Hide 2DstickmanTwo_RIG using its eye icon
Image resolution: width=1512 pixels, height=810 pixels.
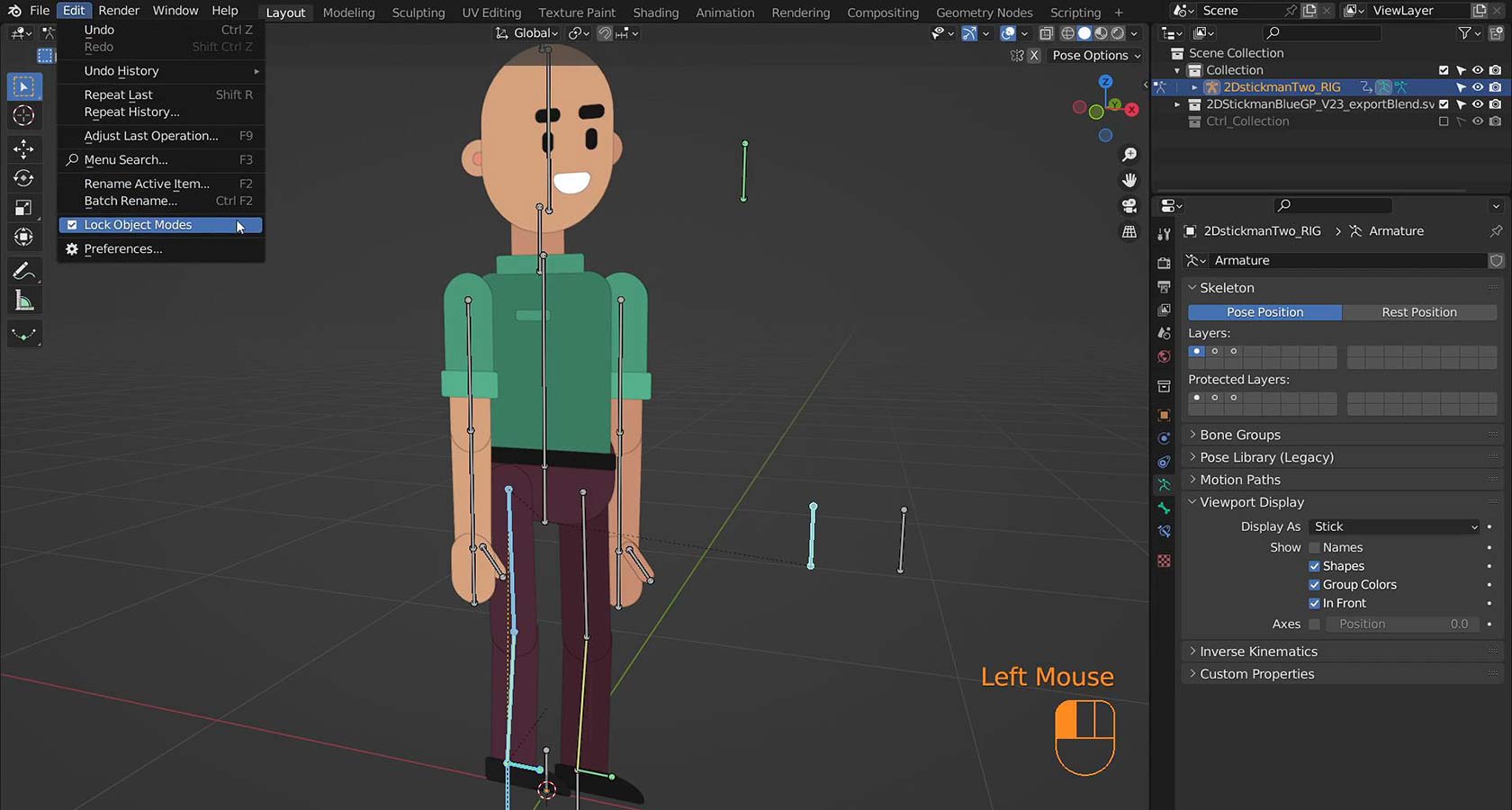coord(1478,87)
